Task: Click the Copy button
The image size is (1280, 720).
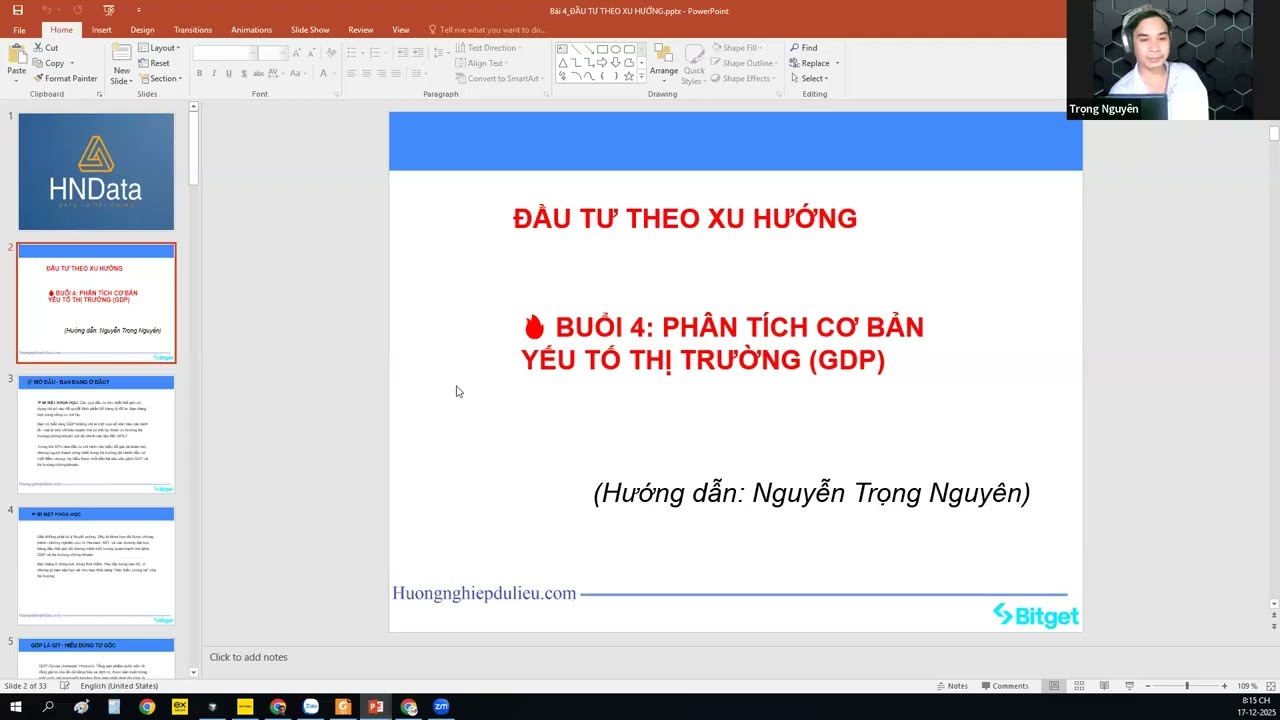Action: 48,63
